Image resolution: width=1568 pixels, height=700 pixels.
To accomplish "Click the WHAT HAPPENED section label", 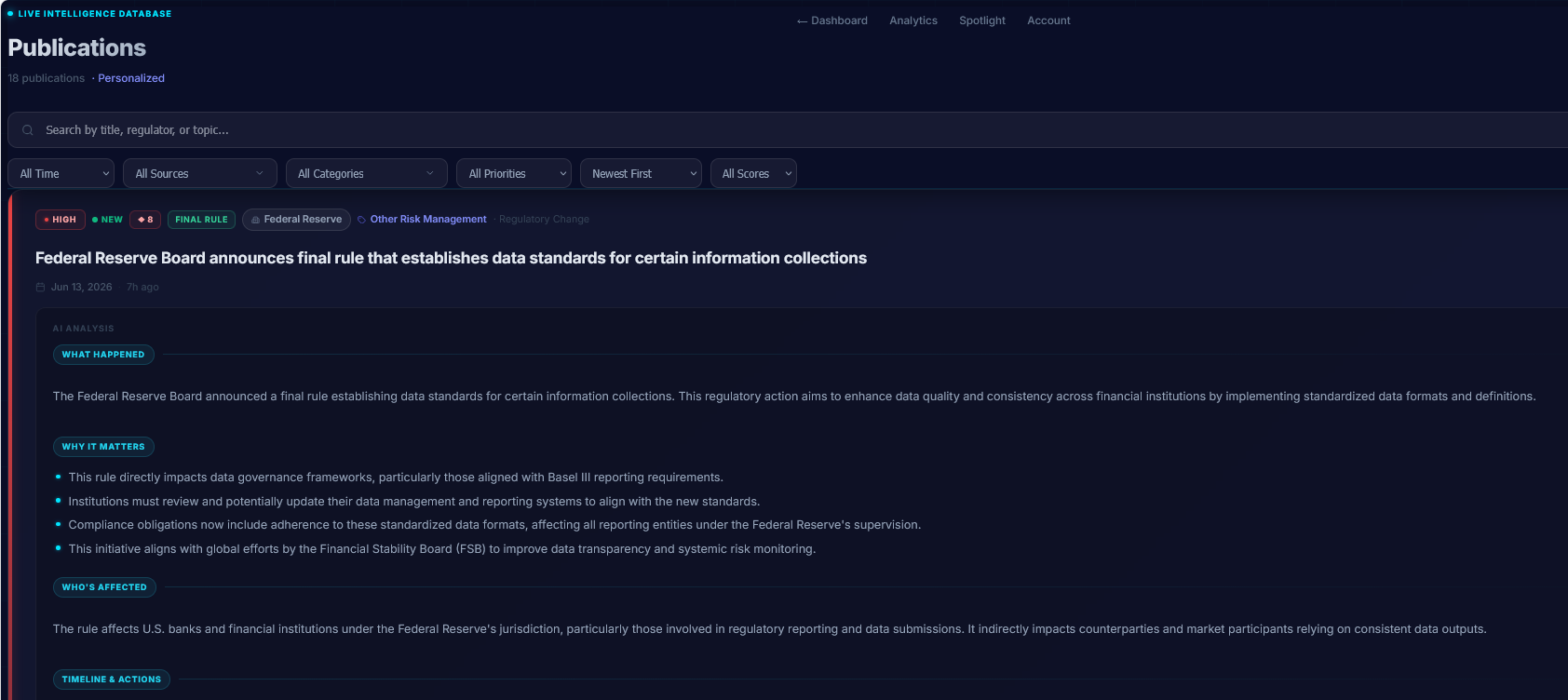I will [103, 355].
